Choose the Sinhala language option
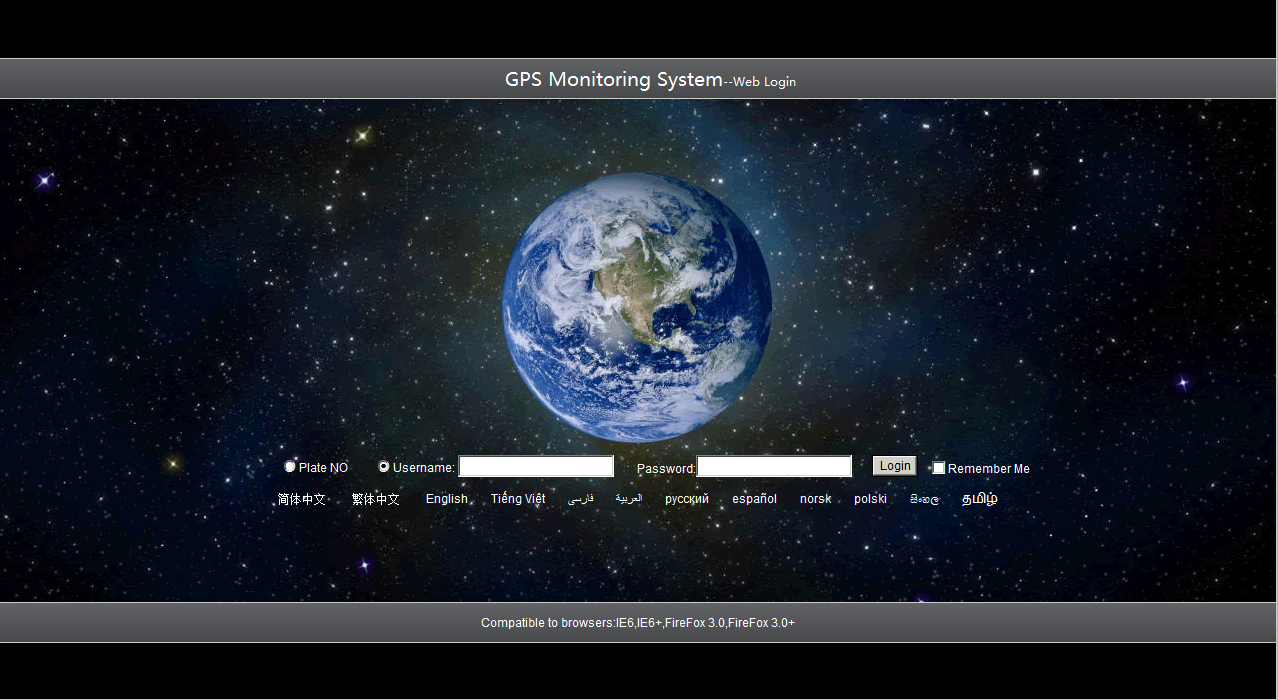This screenshot has width=1278, height=700. click(x=924, y=498)
